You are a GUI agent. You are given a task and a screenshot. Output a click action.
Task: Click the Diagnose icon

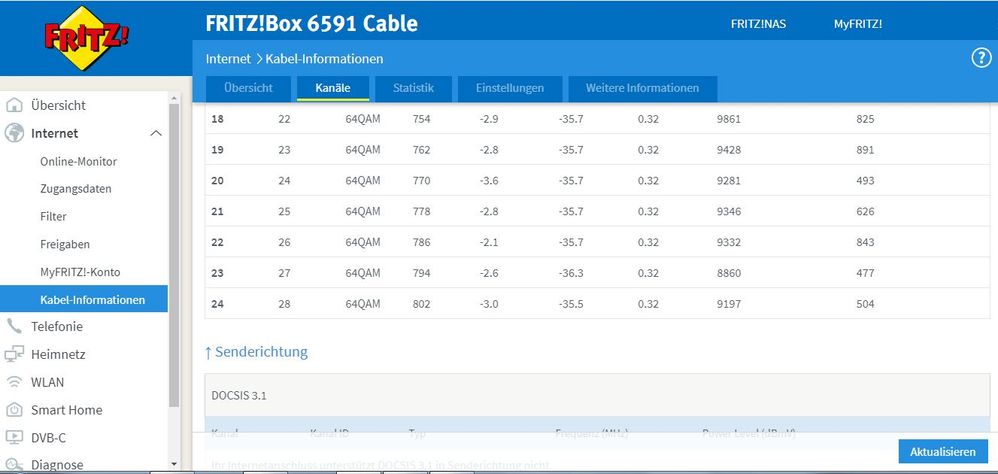click(14, 465)
